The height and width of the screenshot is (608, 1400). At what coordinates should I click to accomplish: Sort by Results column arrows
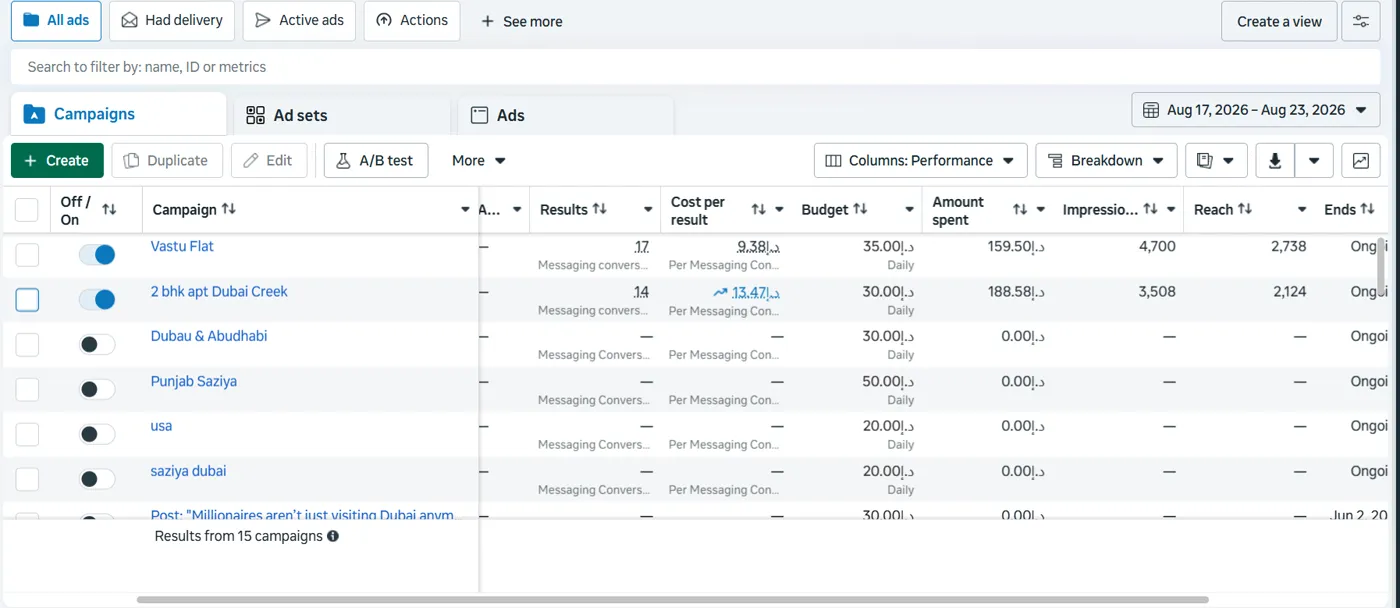pyautogui.click(x=600, y=209)
